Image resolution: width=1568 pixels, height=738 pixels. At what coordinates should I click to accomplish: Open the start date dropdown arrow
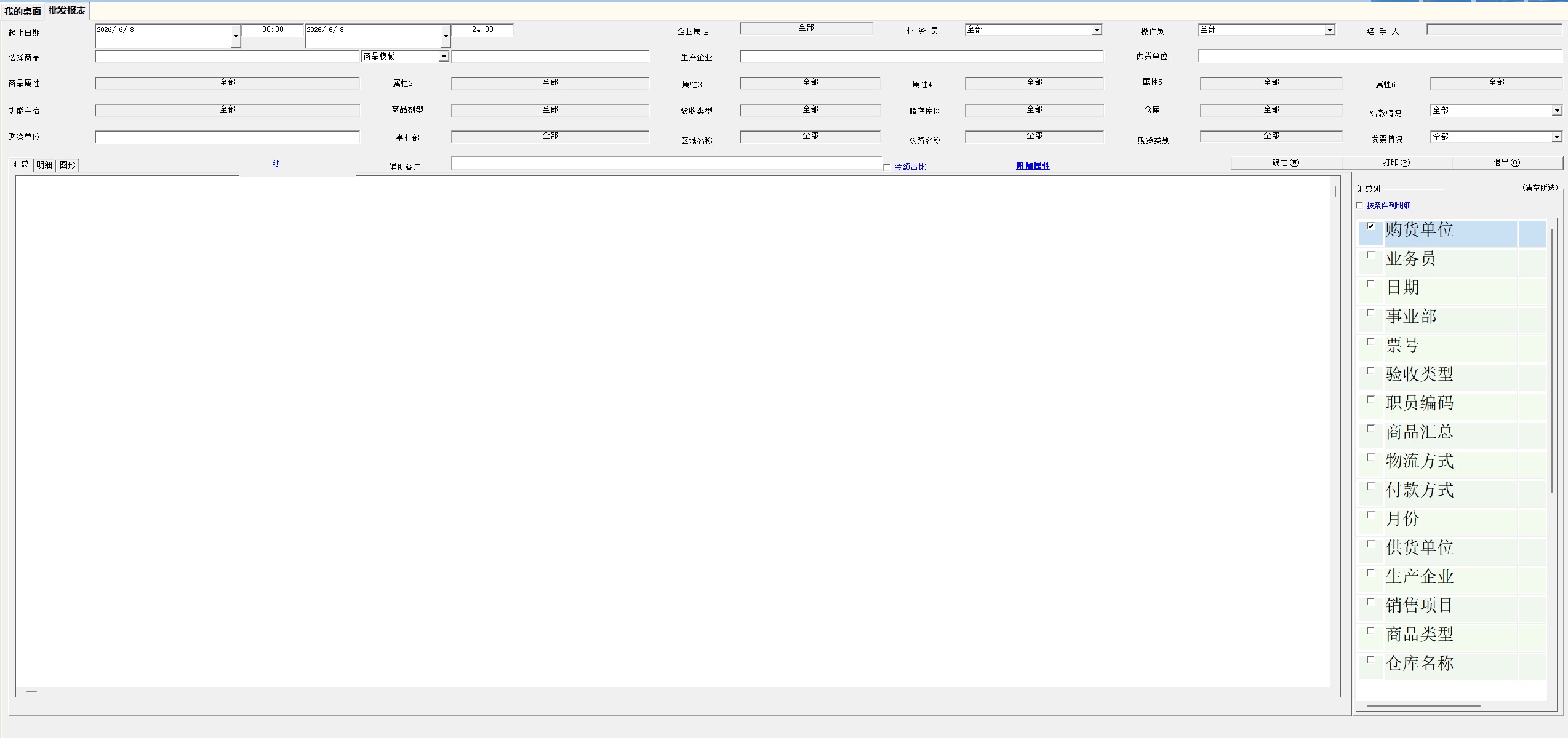pyautogui.click(x=236, y=36)
